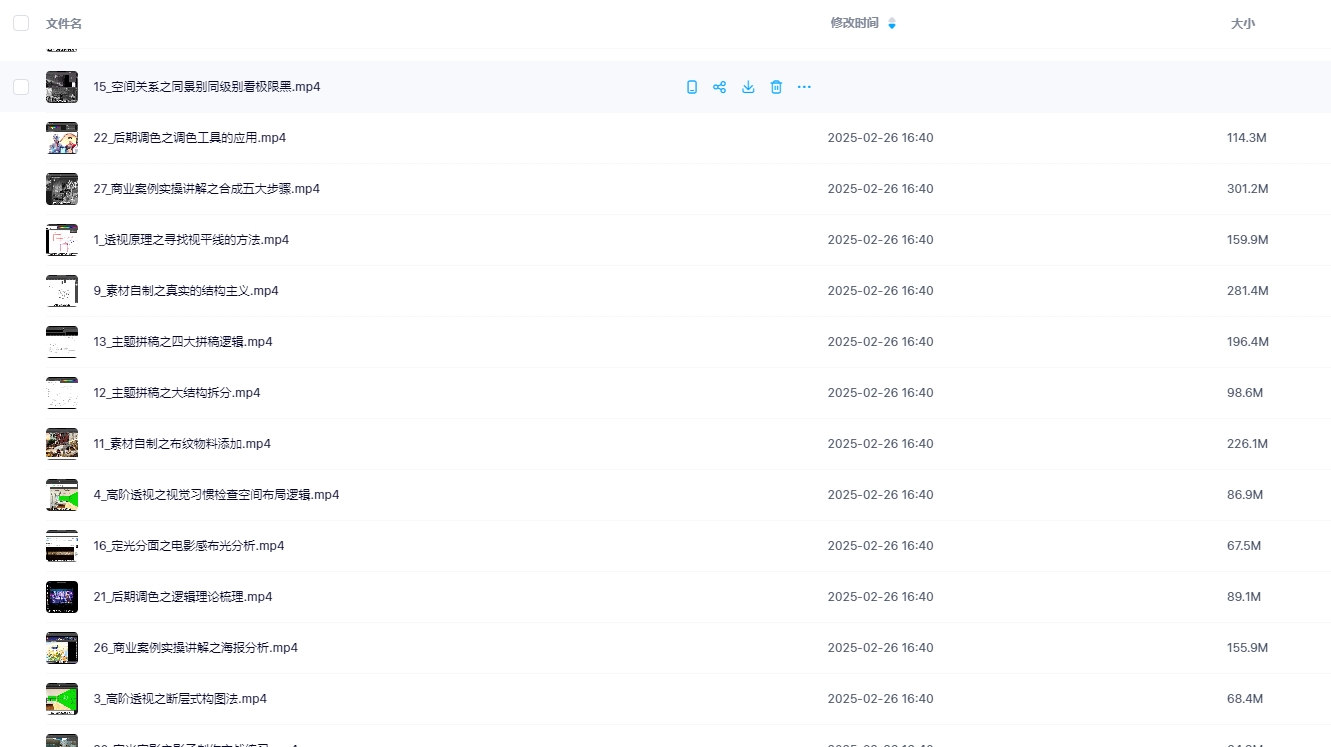Open 16_定光分面之电影感布光分析.mp4

click(x=189, y=546)
